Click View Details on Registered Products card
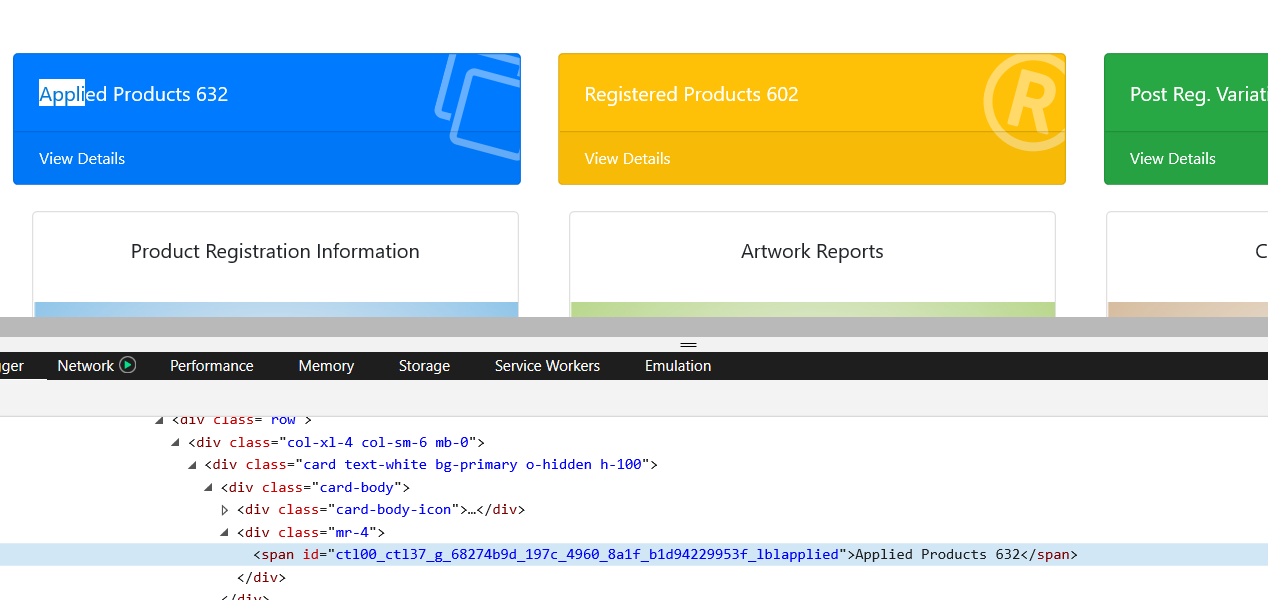Image resolution: width=1268 pixels, height=600 pixels. click(627, 158)
